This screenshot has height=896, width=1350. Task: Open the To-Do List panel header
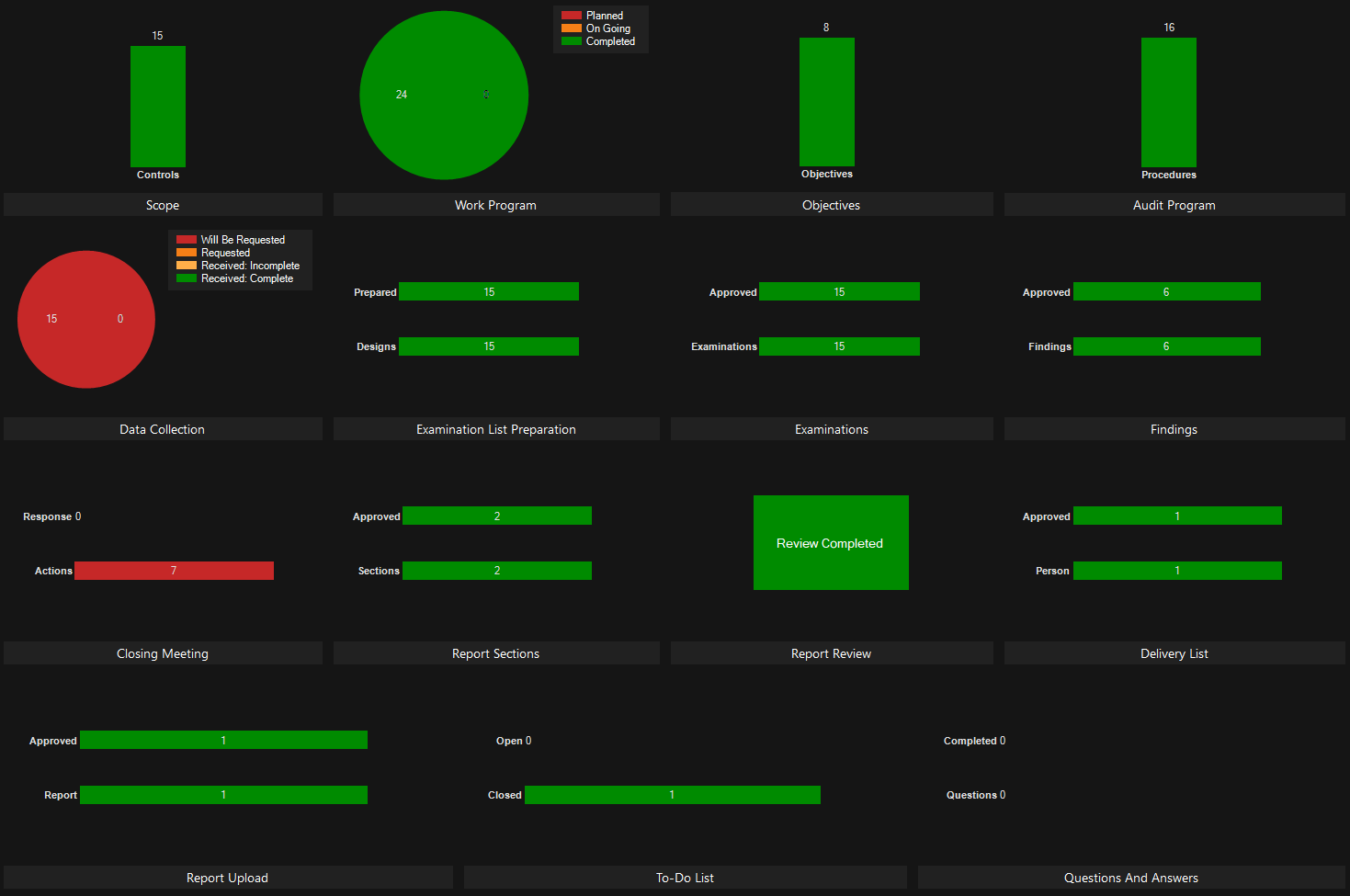click(x=685, y=878)
